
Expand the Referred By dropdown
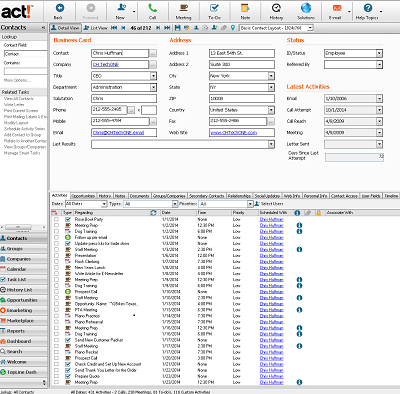pyautogui.click(x=379, y=65)
